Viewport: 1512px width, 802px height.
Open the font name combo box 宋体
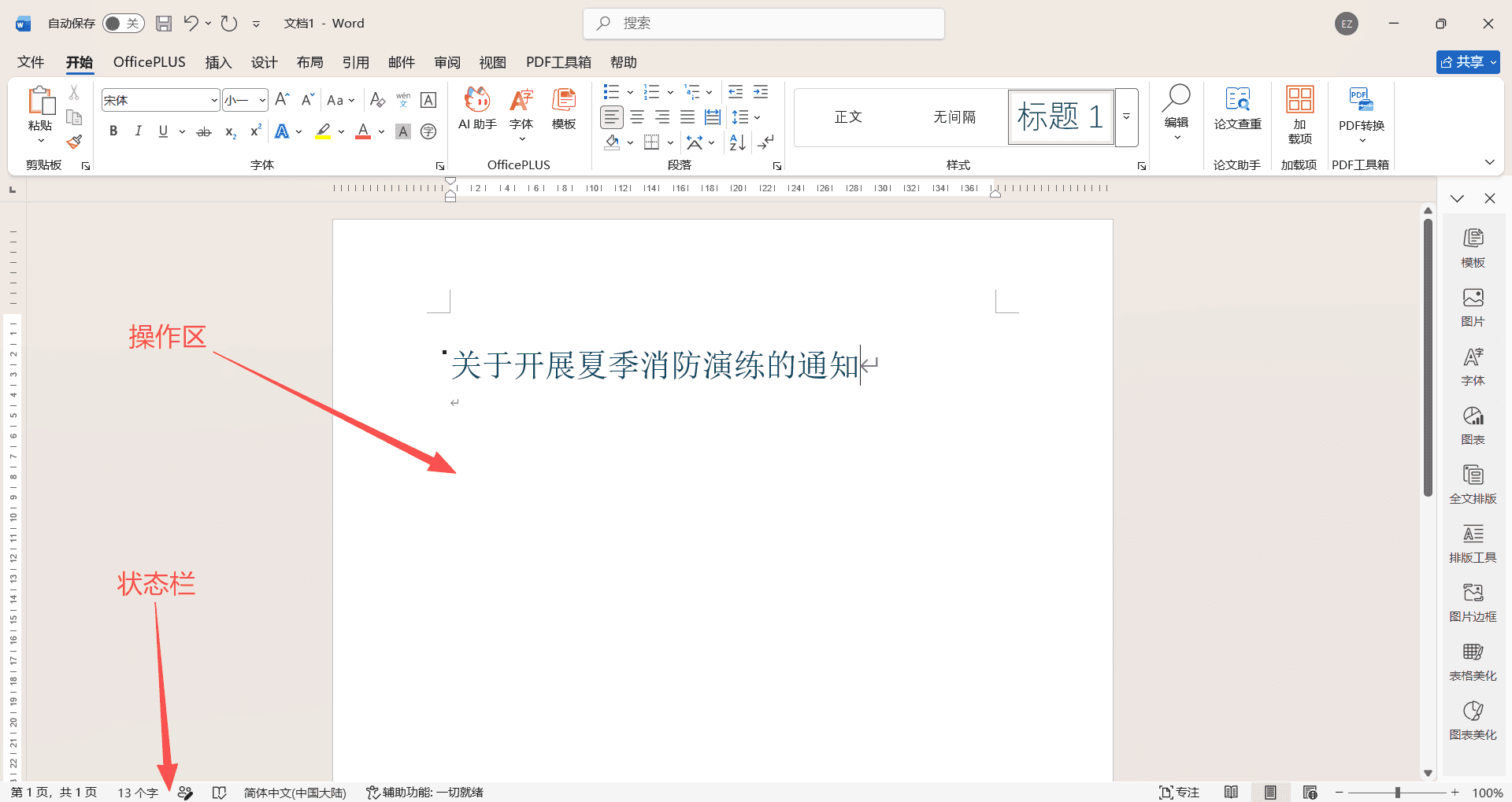[x=161, y=100]
